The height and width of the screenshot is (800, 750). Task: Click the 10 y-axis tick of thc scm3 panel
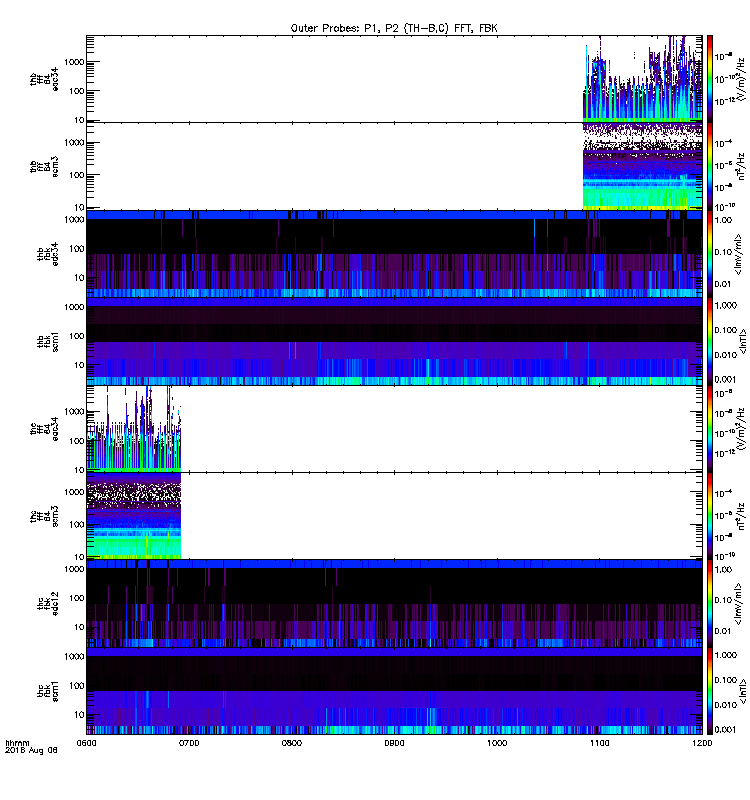[79, 557]
